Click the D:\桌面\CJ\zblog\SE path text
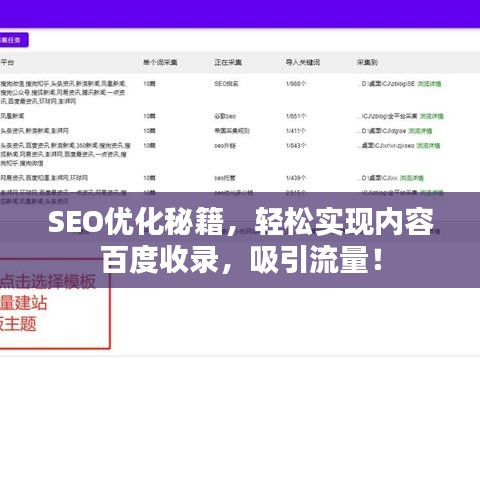Screen dimensions: 480x480 (x=386, y=84)
